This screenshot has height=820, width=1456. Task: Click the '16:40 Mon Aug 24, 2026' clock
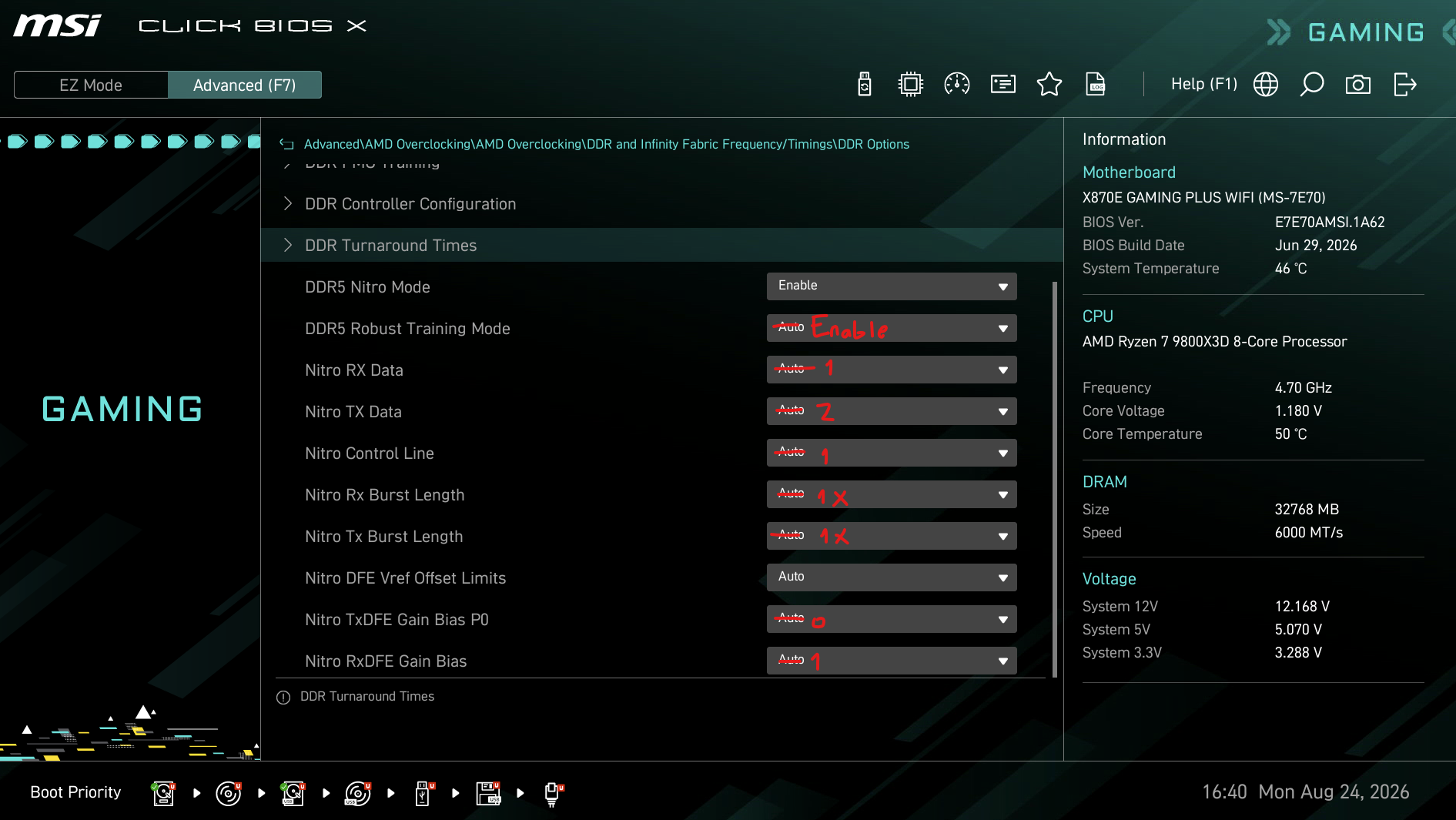[1306, 792]
